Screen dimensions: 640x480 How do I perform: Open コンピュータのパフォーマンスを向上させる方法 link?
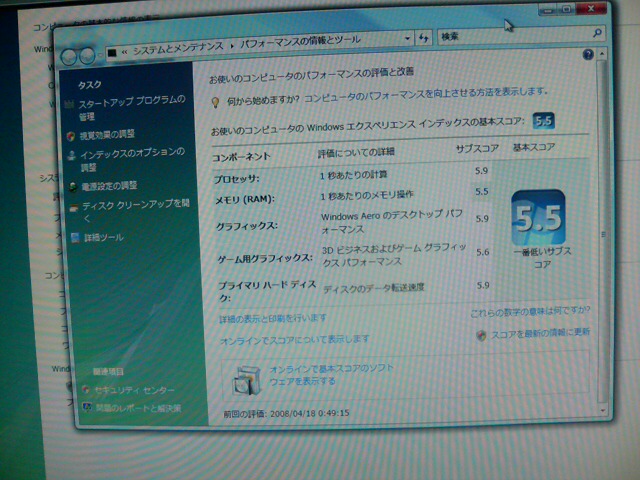[x=425, y=95]
